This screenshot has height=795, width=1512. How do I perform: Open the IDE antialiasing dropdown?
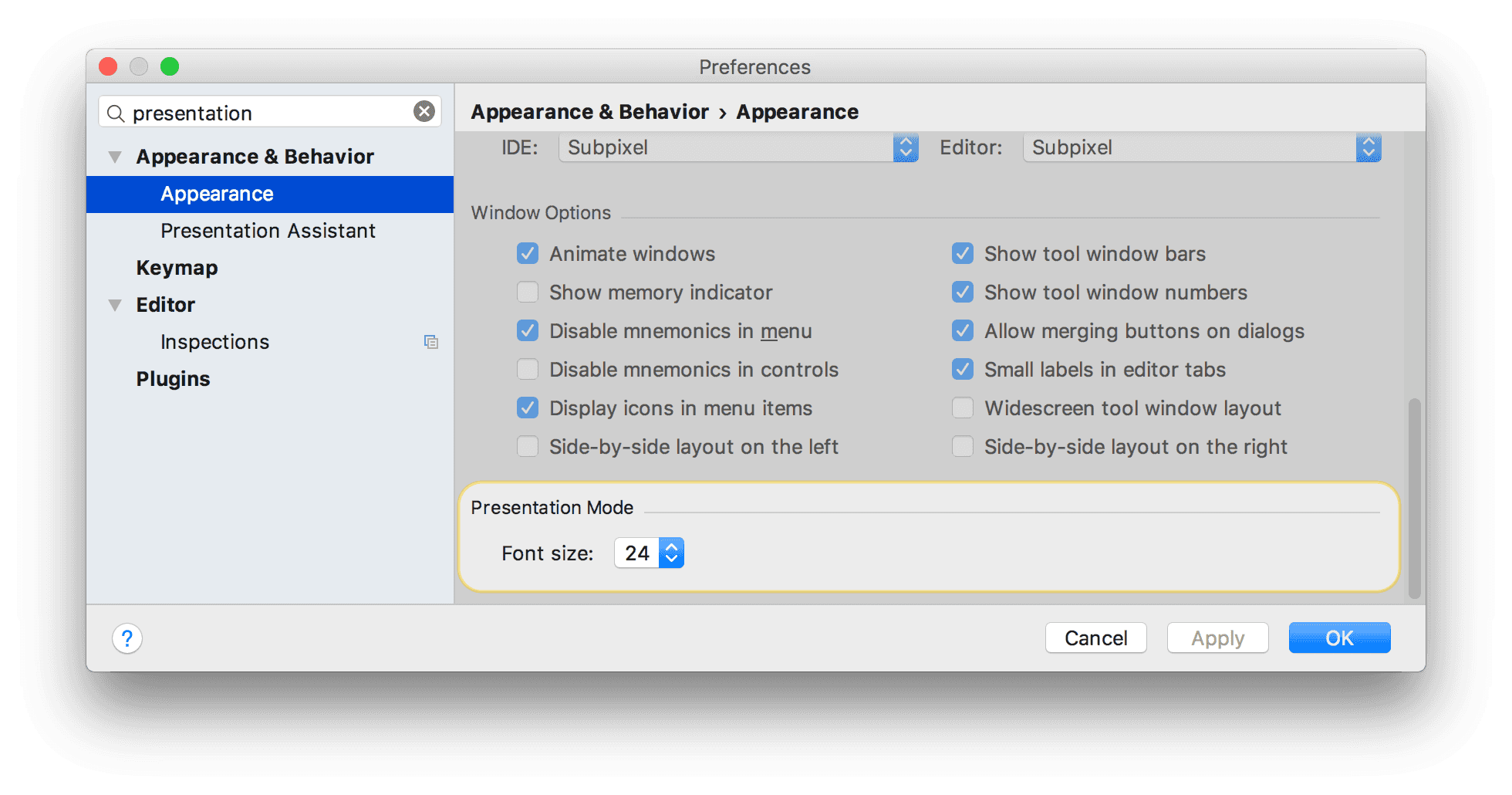point(737,147)
